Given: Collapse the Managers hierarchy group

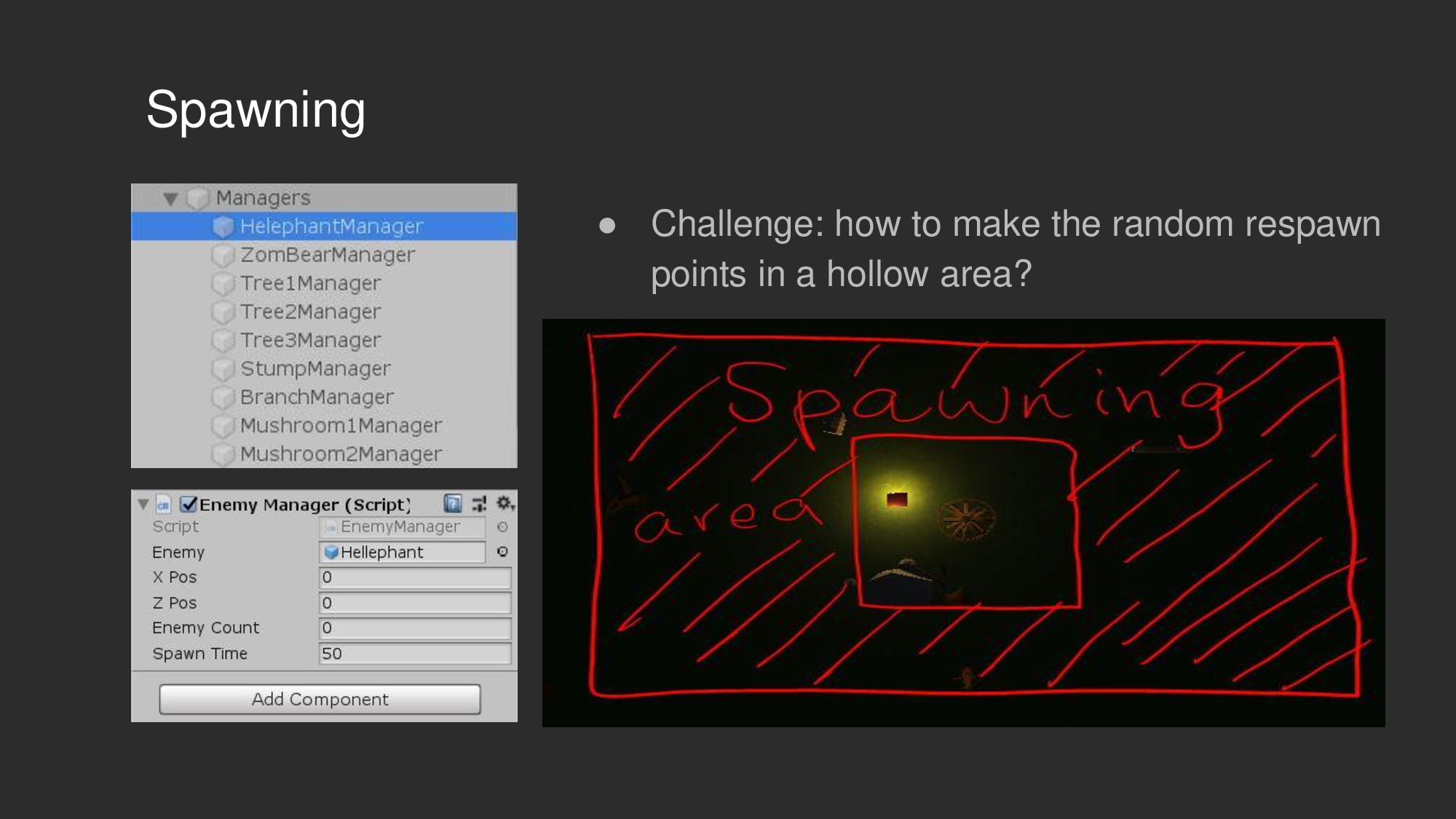Looking at the screenshot, I should (x=171, y=198).
